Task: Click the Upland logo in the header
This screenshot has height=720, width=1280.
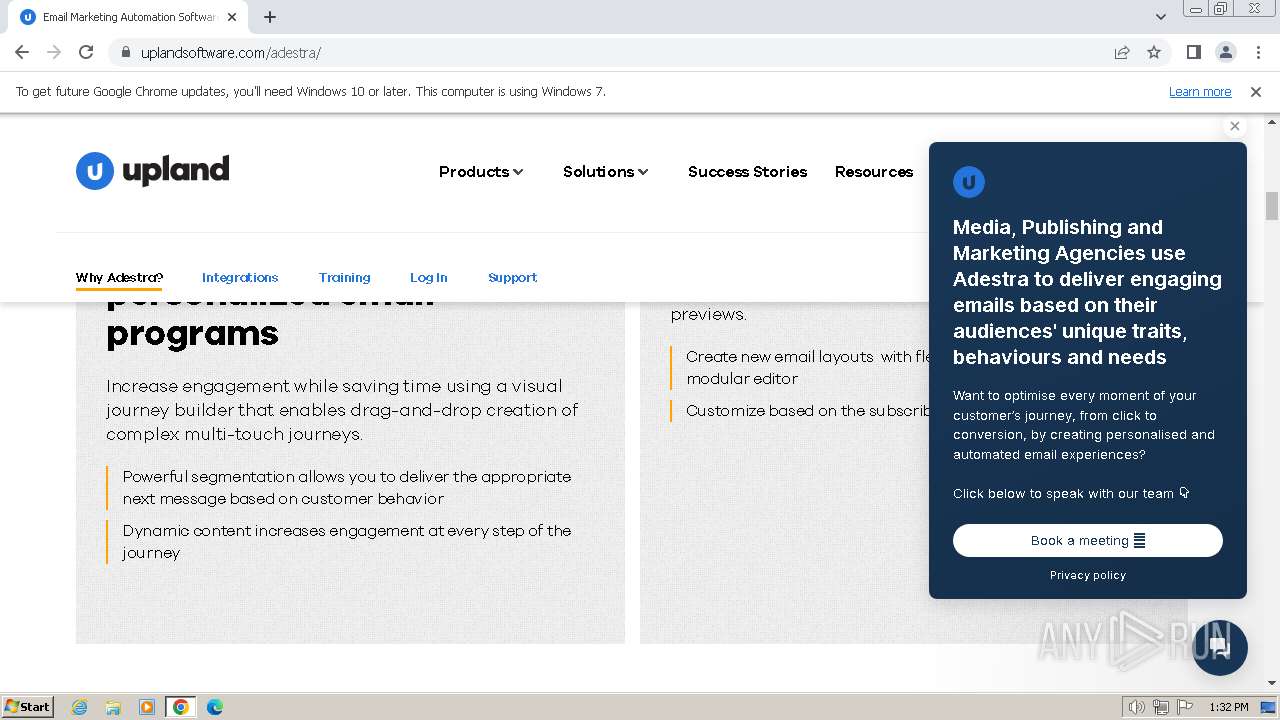Action: point(153,171)
